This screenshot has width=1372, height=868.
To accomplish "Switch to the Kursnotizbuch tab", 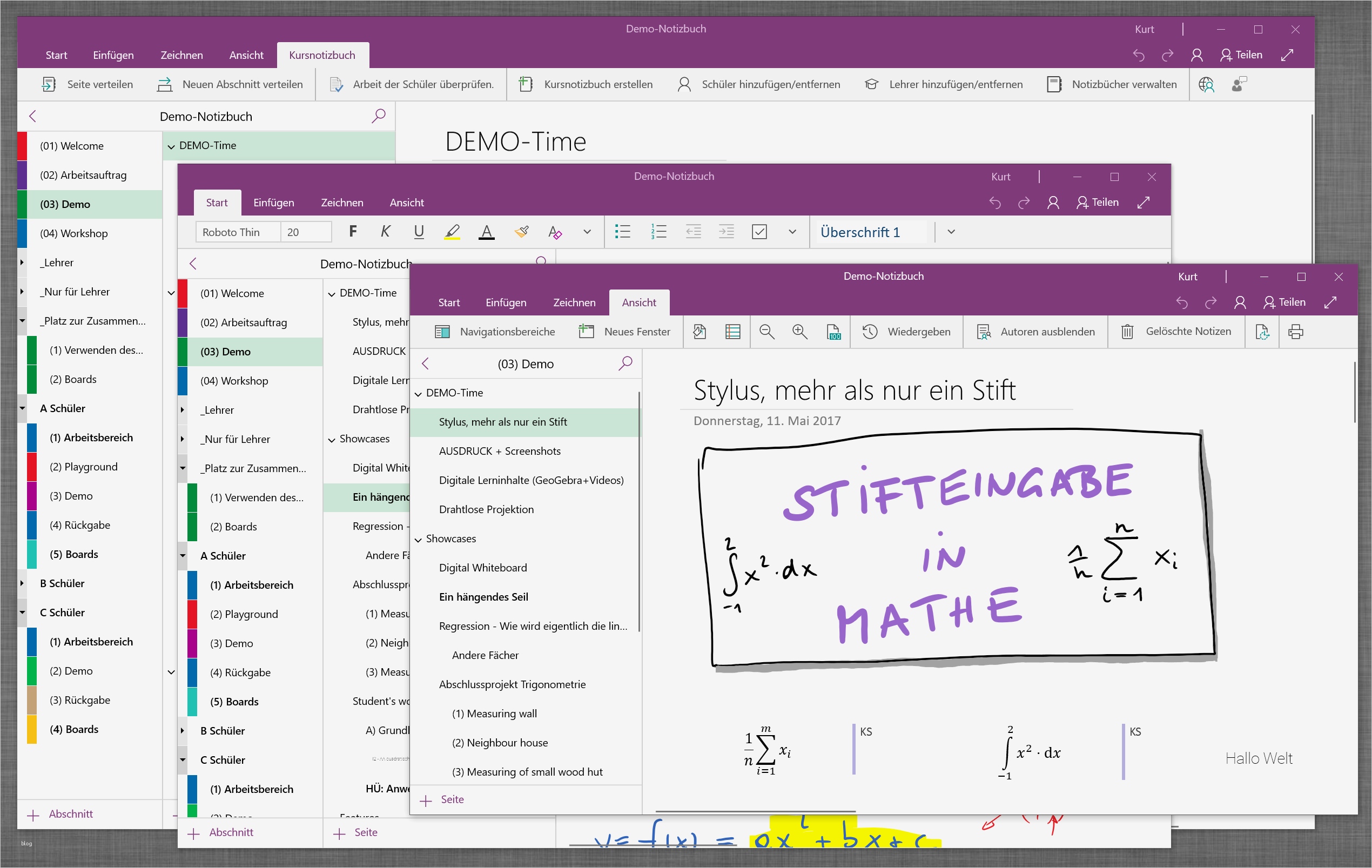I will tap(322, 55).
